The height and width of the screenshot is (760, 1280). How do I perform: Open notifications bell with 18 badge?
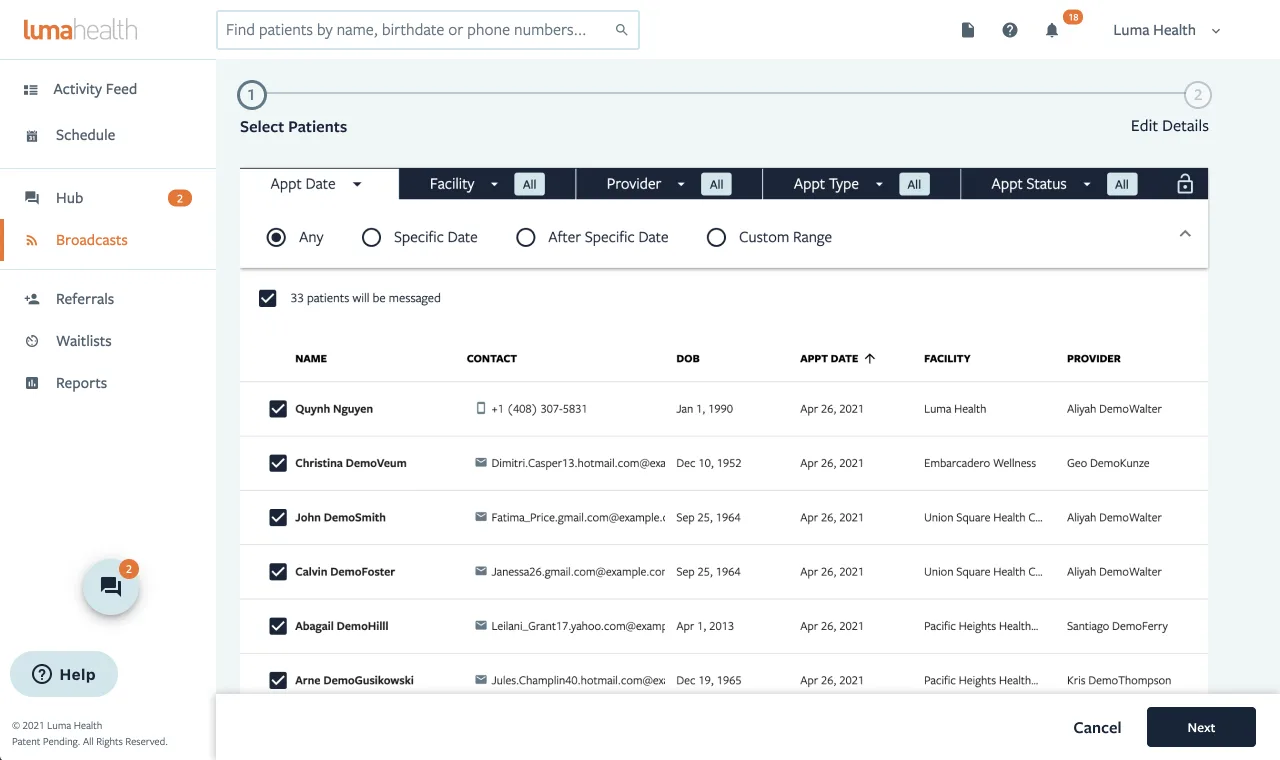click(1052, 30)
